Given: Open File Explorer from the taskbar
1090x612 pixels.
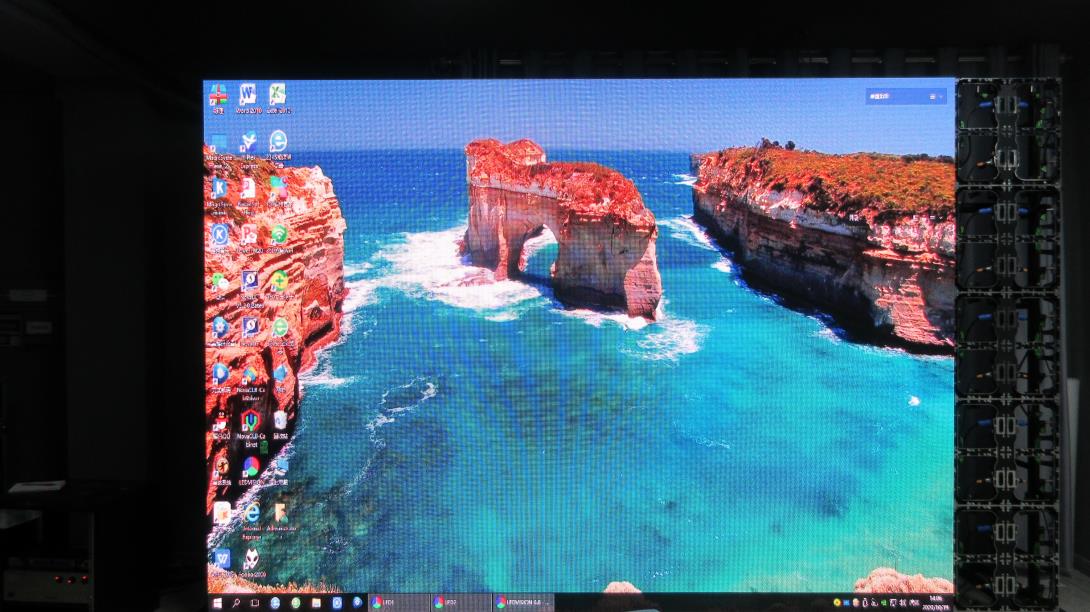Looking at the screenshot, I should pos(316,603).
